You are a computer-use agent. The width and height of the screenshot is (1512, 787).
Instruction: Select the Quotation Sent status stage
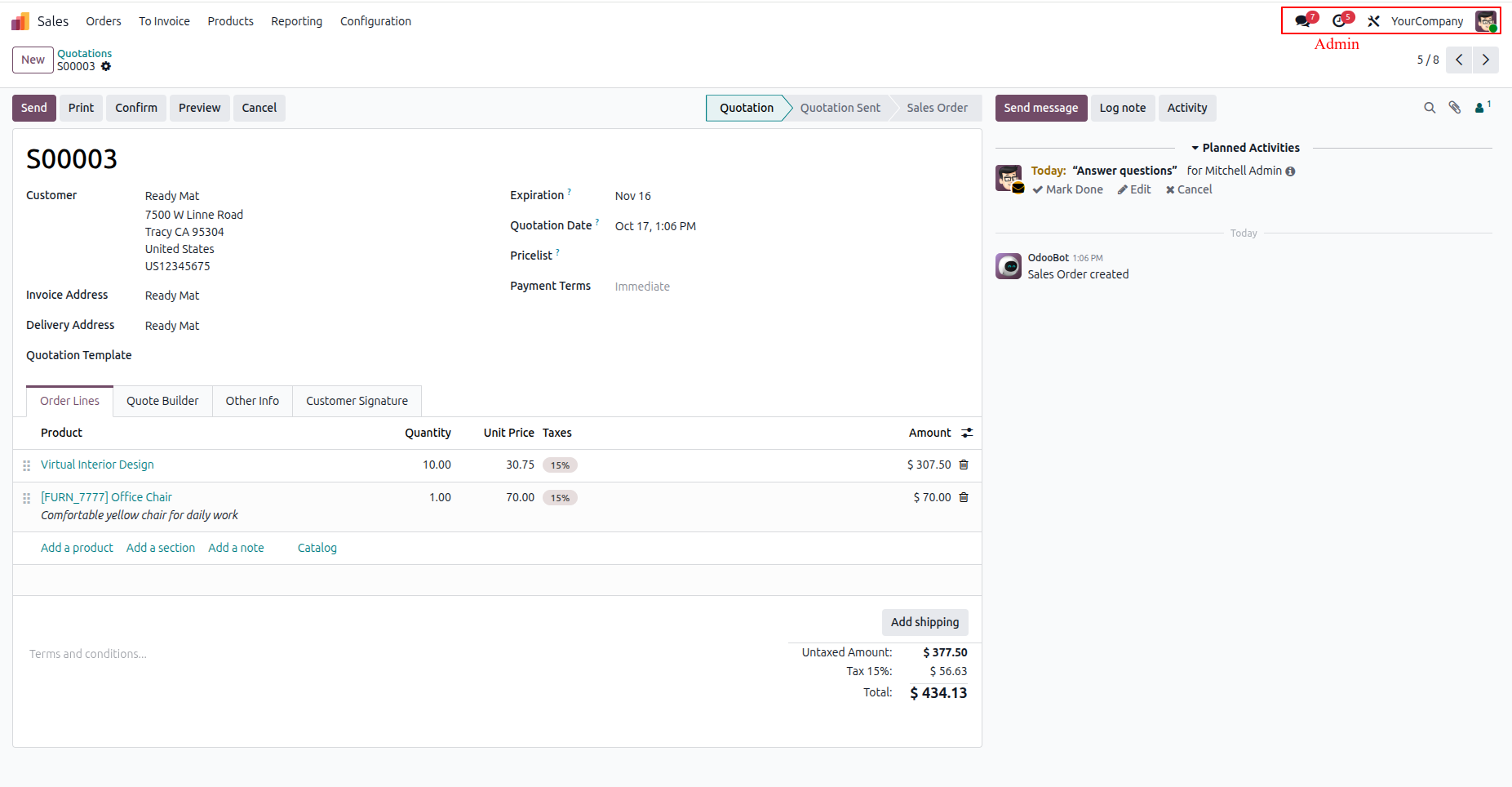(840, 108)
